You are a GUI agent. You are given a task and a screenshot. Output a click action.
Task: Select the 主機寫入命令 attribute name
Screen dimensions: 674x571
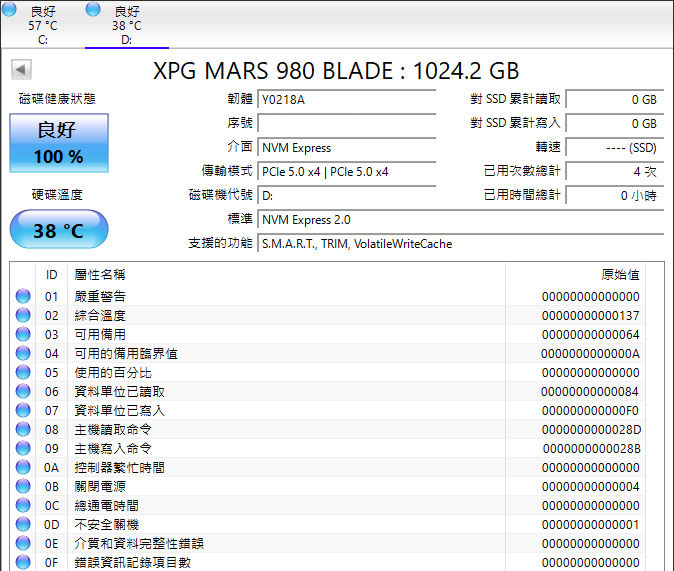pyautogui.click(x=113, y=448)
